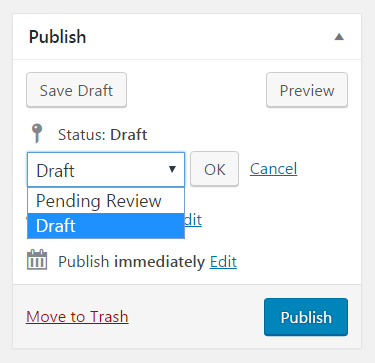The image size is (375, 363).
Task: Confirm the status with OK
Action: point(214,169)
